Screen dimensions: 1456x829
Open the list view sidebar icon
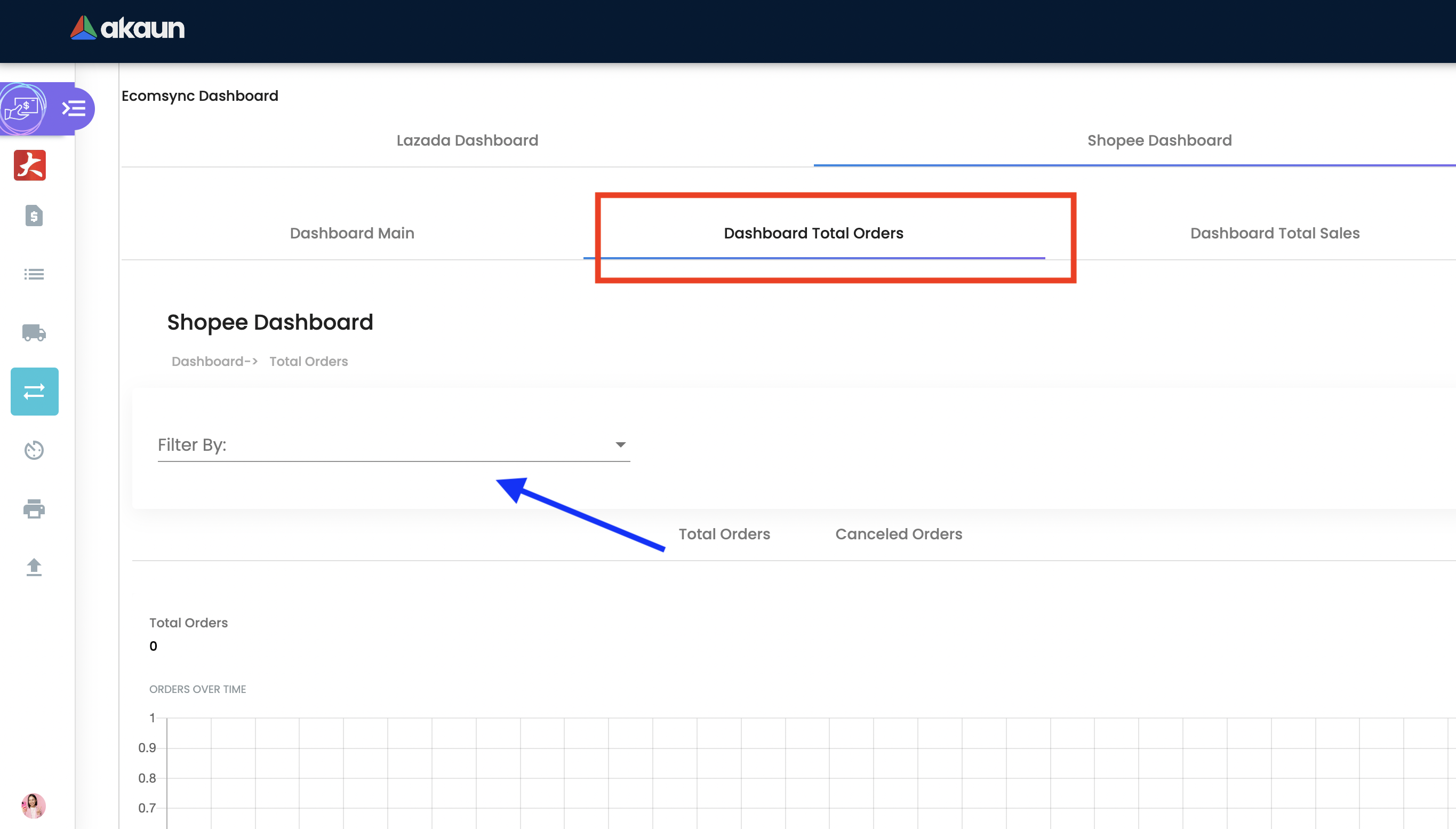pyautogui.click(x=34, y=274)
